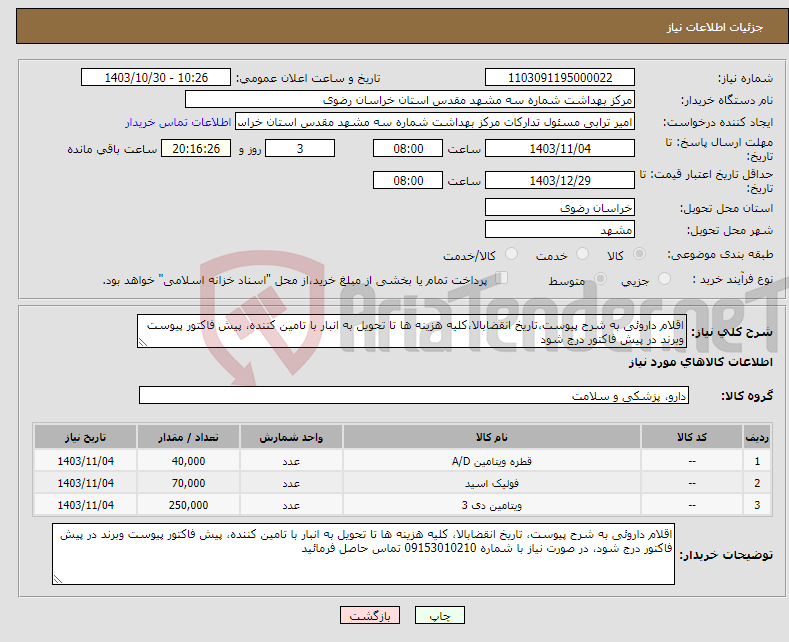The height and width of the screenshot is (642, 789).
Task: Click the buyer organization name field
Action: (410, 100)
